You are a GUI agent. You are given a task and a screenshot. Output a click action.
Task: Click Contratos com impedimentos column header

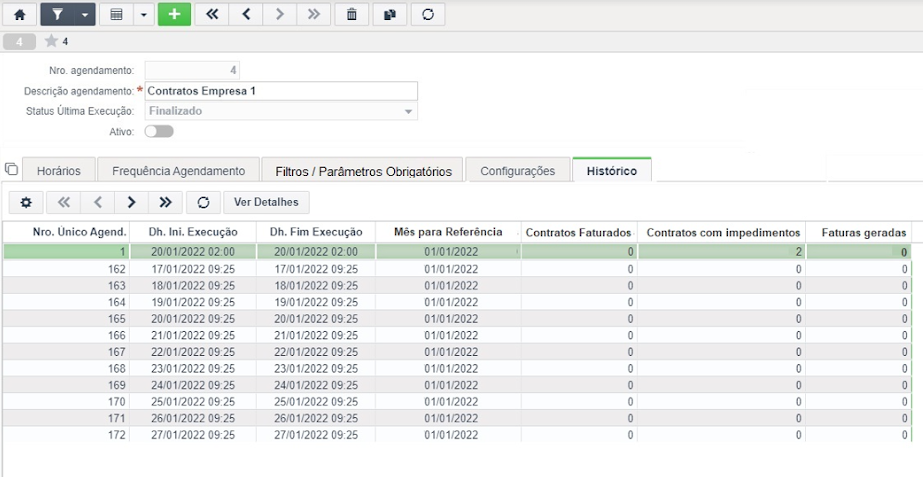(723, 233)
